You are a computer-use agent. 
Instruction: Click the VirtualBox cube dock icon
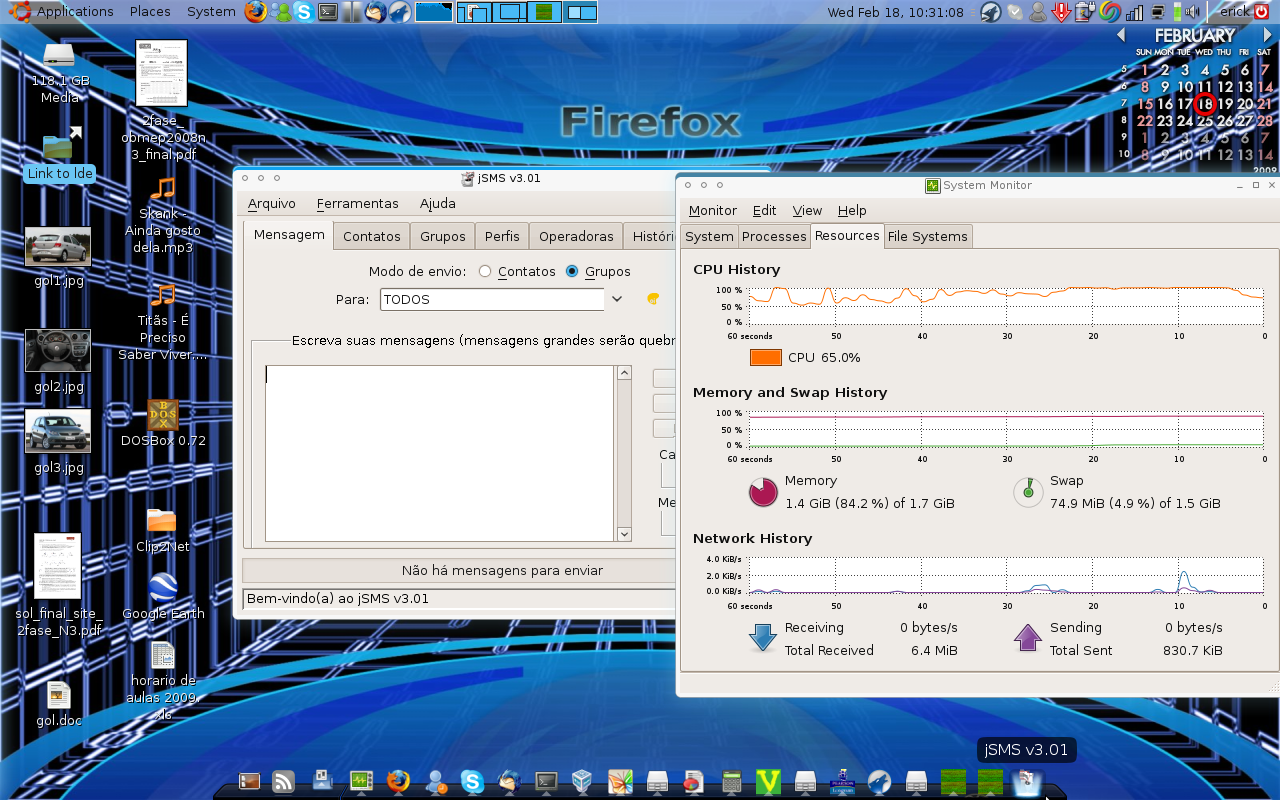click(x=583, y=781)
